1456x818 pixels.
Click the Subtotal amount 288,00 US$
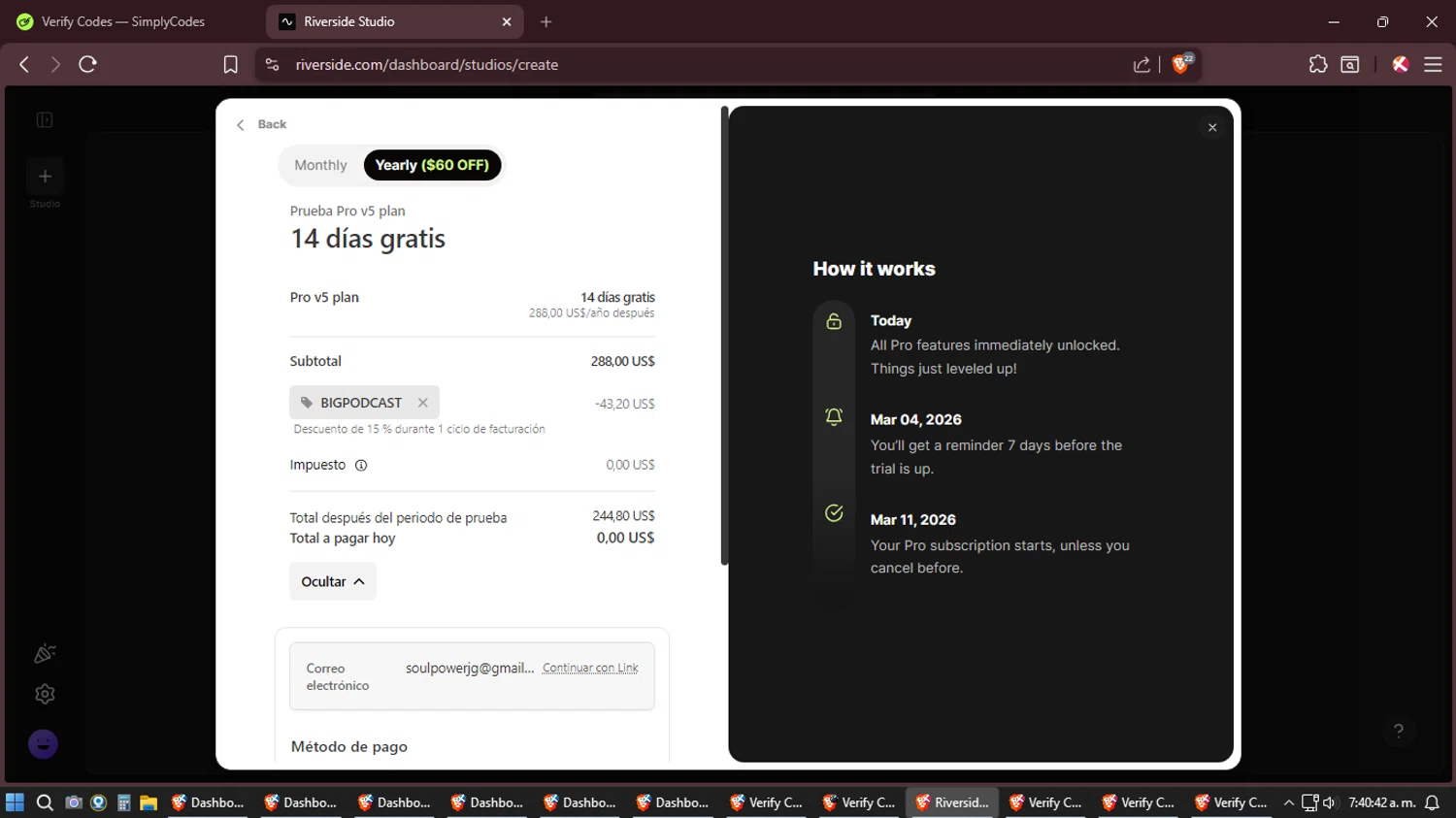[x=622, y=361]
